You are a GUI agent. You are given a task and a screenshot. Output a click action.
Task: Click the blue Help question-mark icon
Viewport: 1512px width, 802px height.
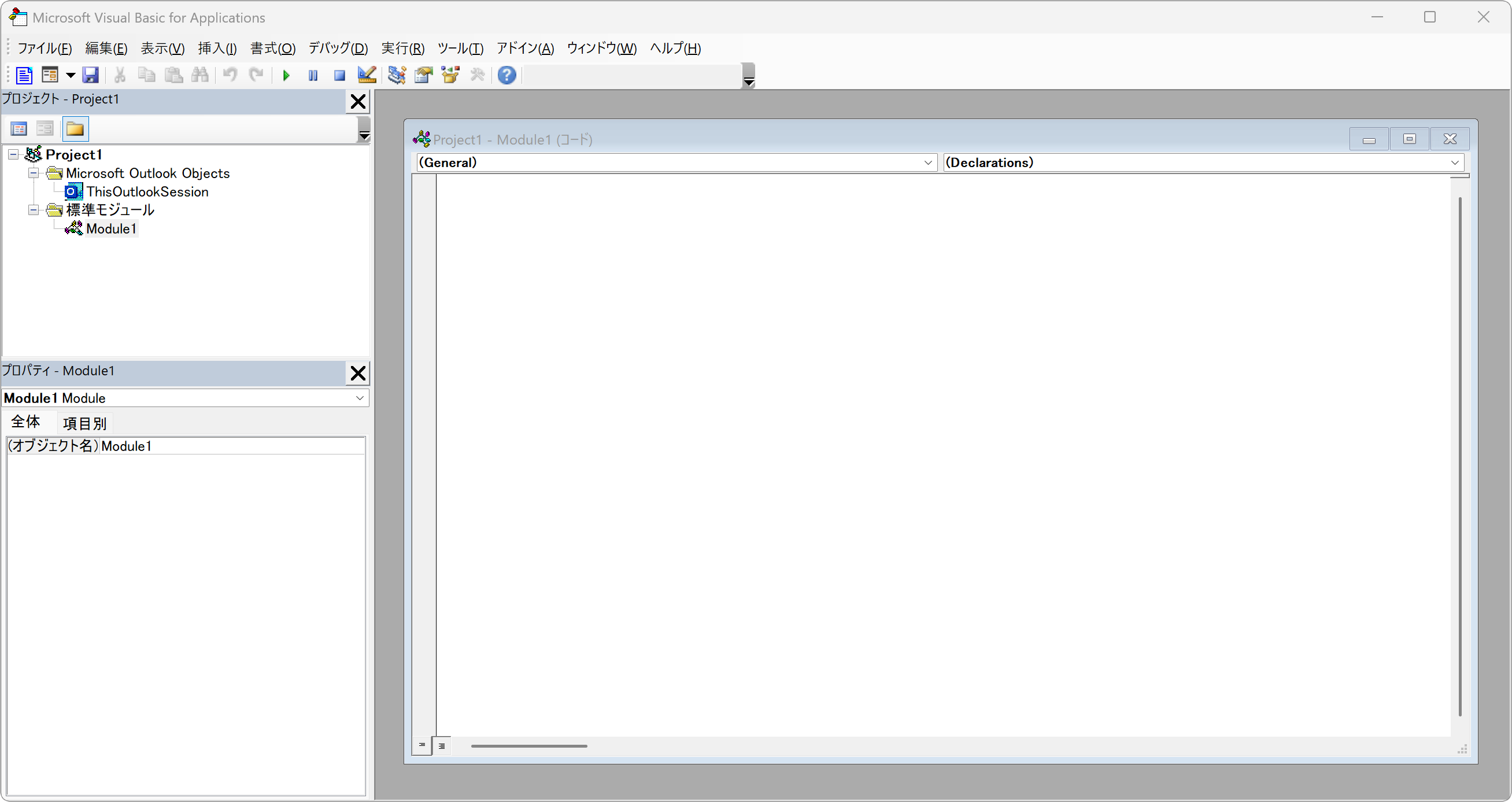click(507, 75)
